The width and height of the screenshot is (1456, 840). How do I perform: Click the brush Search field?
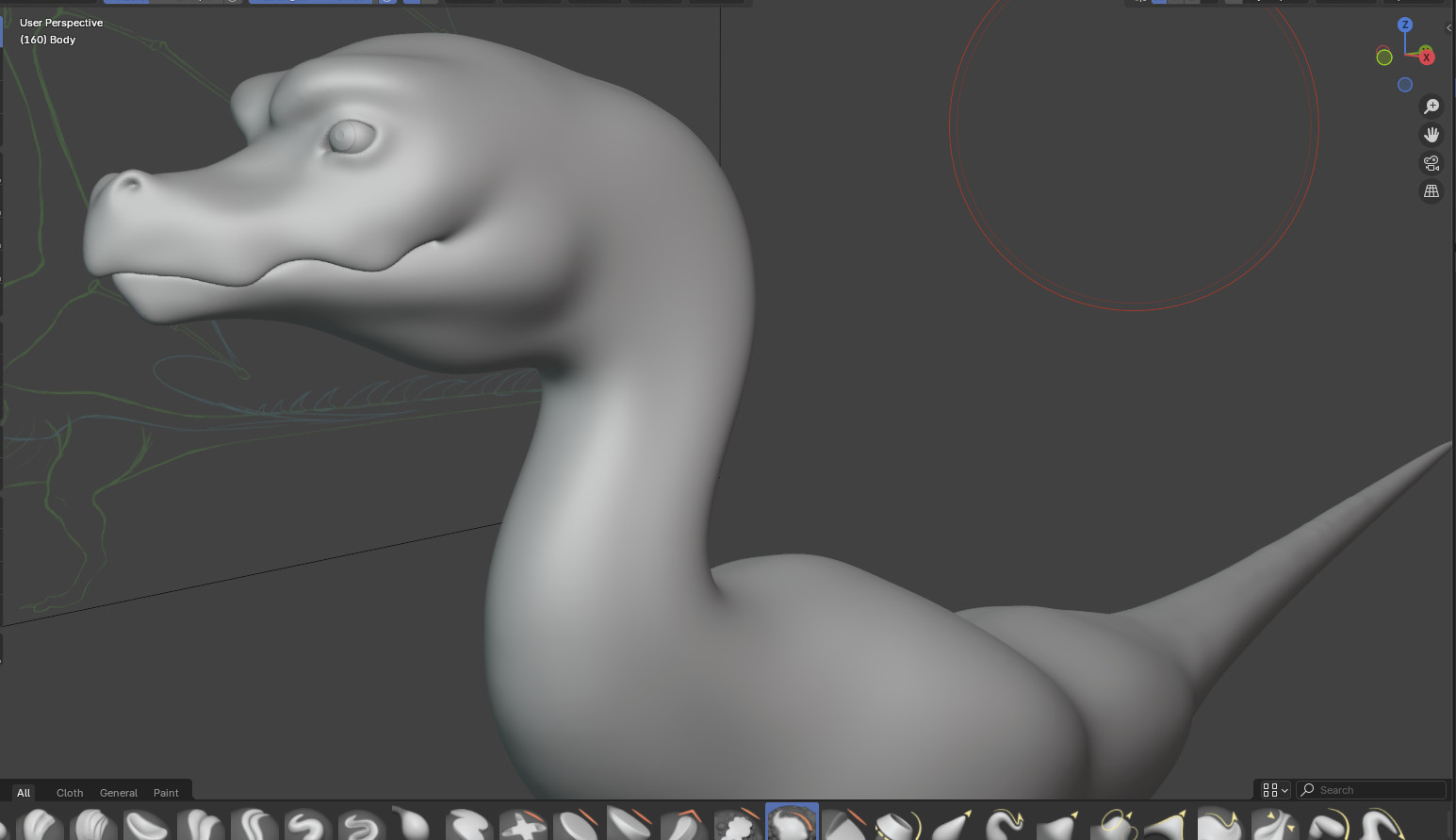coord(1371,790)
